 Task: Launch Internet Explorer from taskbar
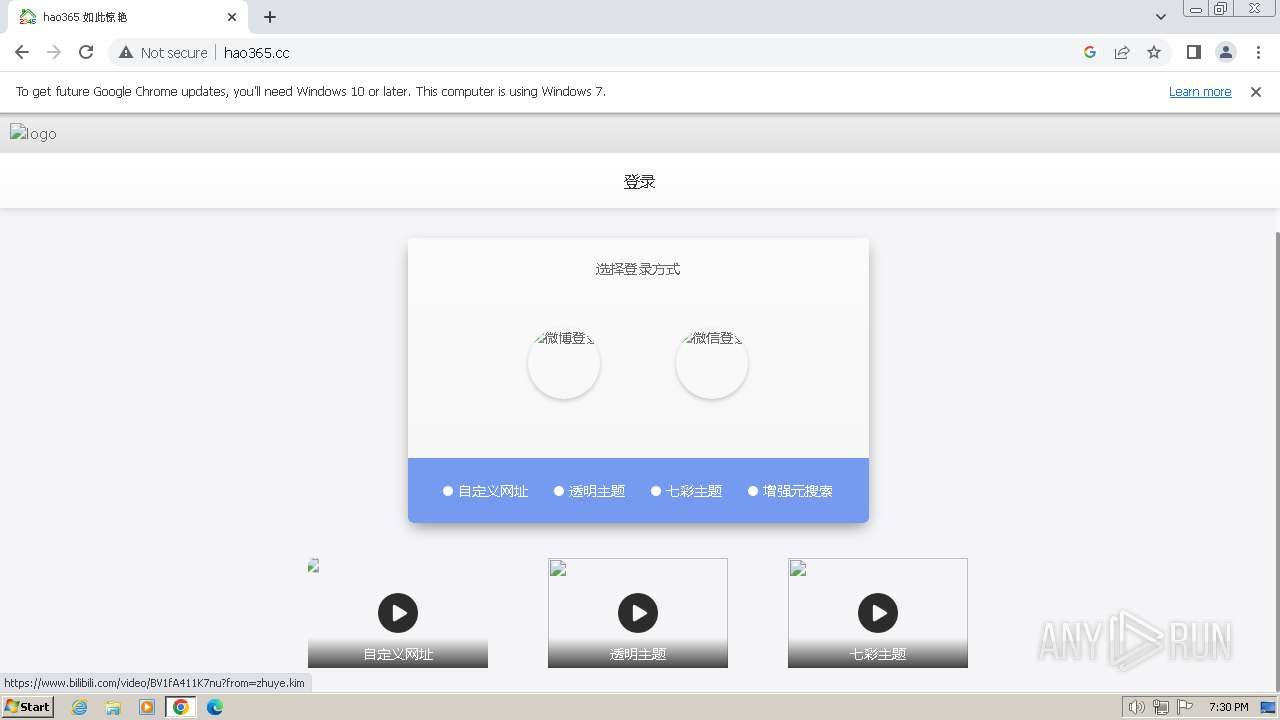pyautogui.click(x=80, y=707)
